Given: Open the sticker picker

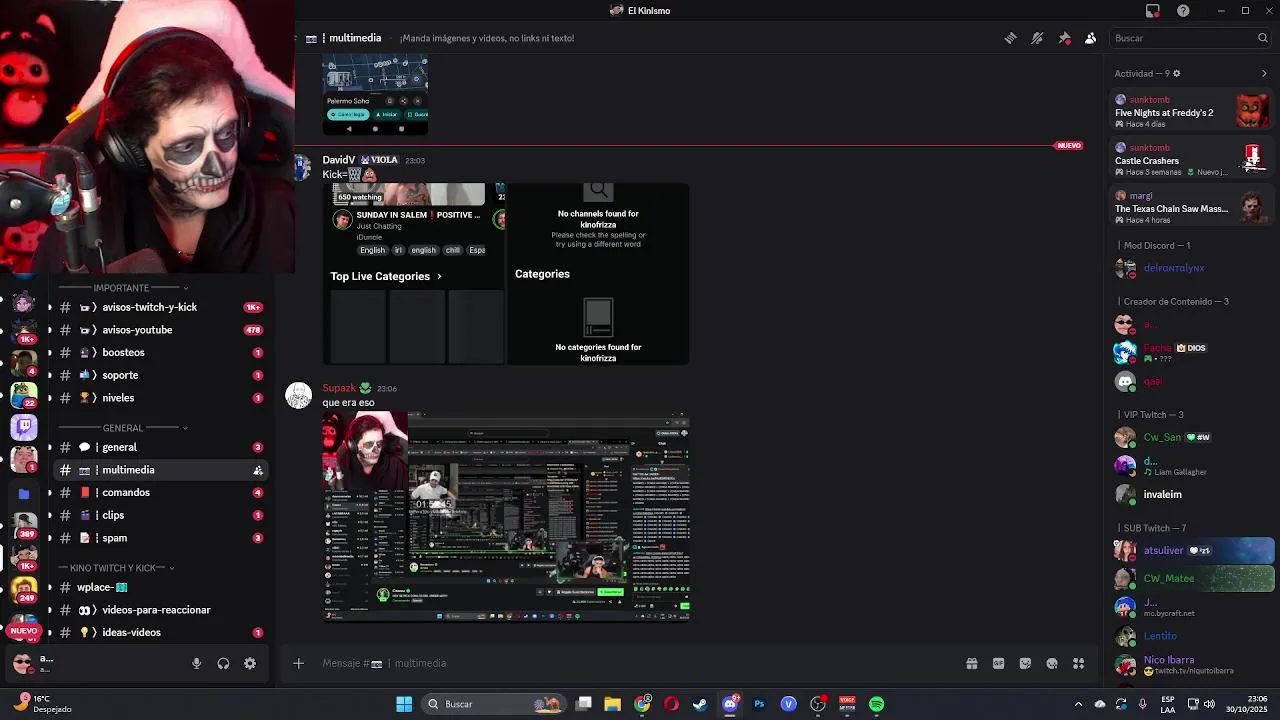Looking at the screenshot, I should [x=1025, y=663].
